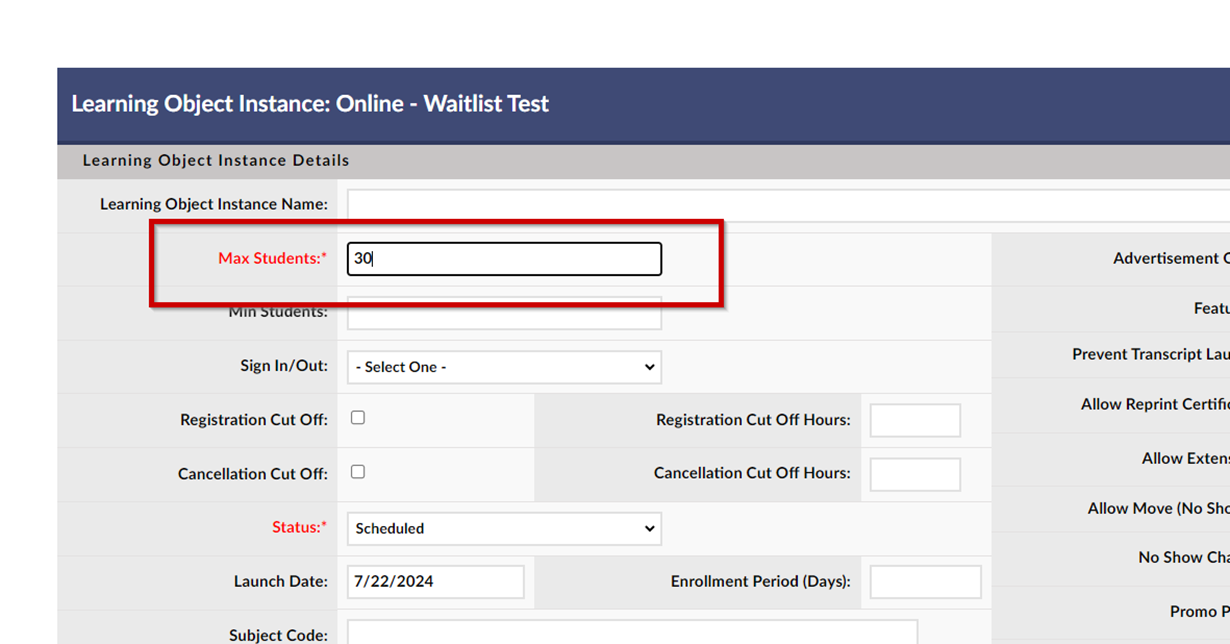The height and width of the screenshot is (644, 1230).
Task: Click the Registration Cut Off label
Action: 254,420
